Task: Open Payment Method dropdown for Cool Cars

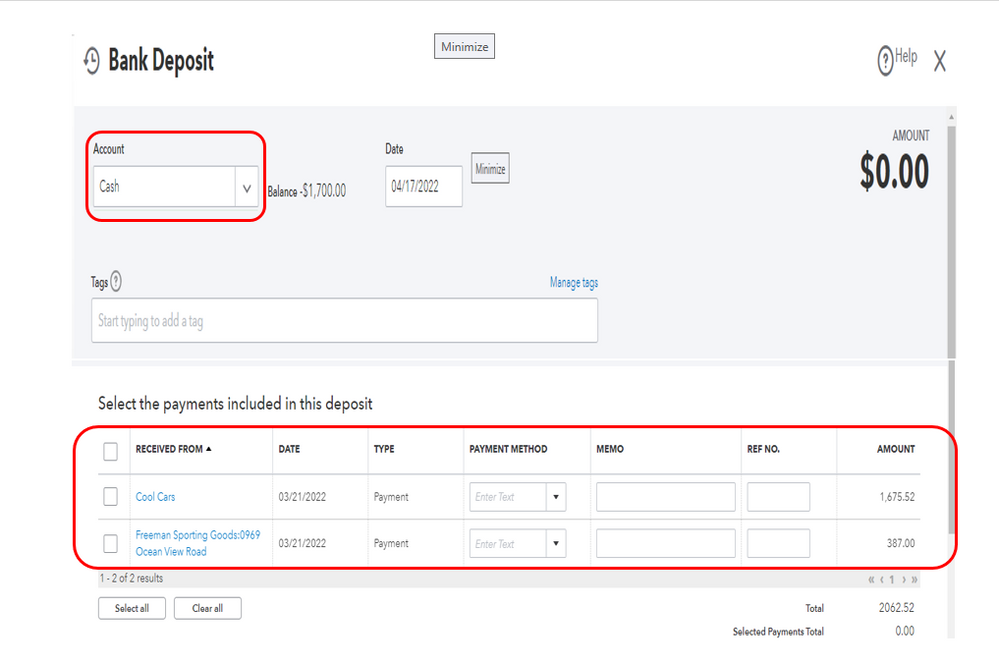Action: click(x=558, y=497)
